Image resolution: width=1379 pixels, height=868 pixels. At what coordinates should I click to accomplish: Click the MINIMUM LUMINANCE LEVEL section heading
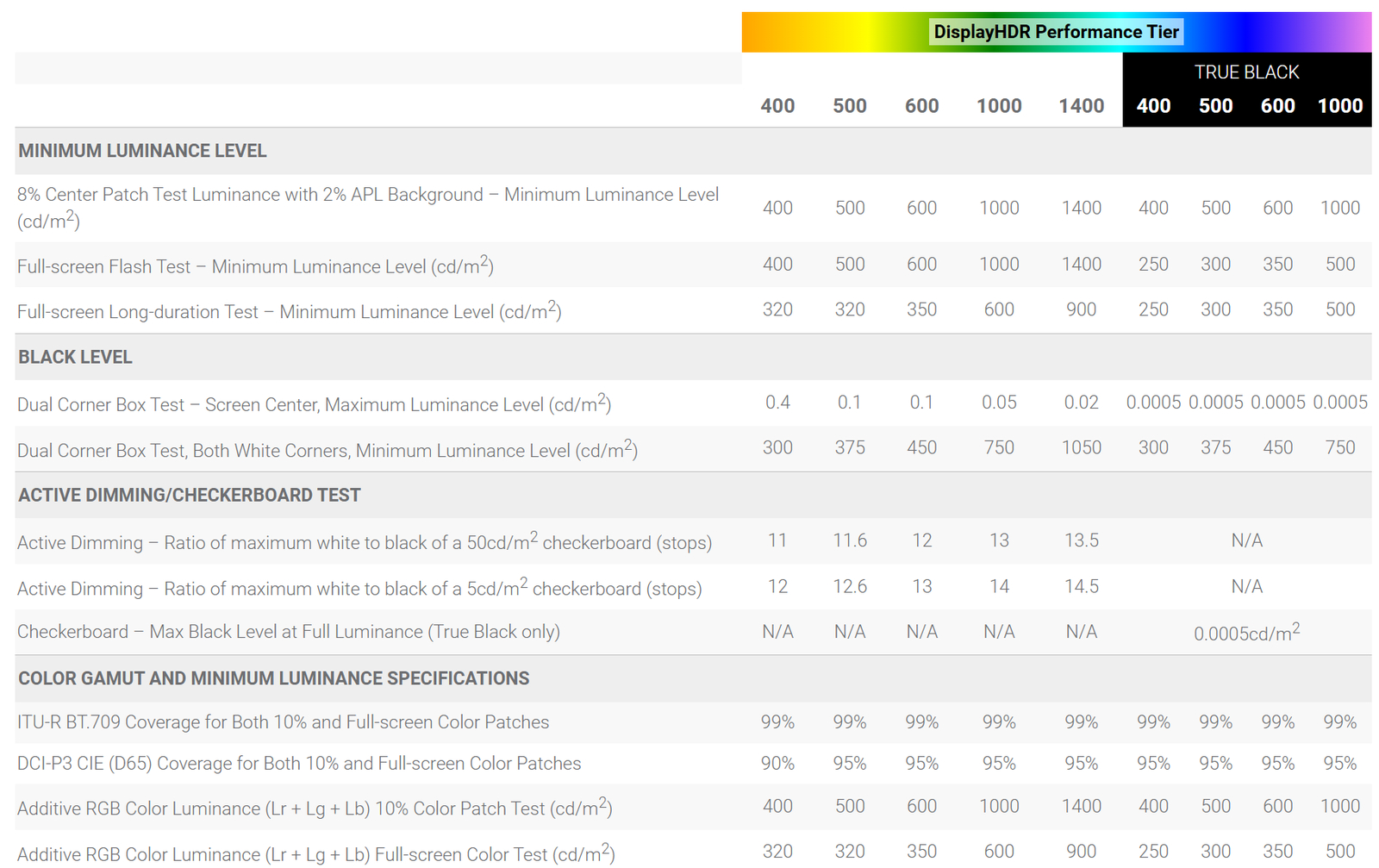142,151
